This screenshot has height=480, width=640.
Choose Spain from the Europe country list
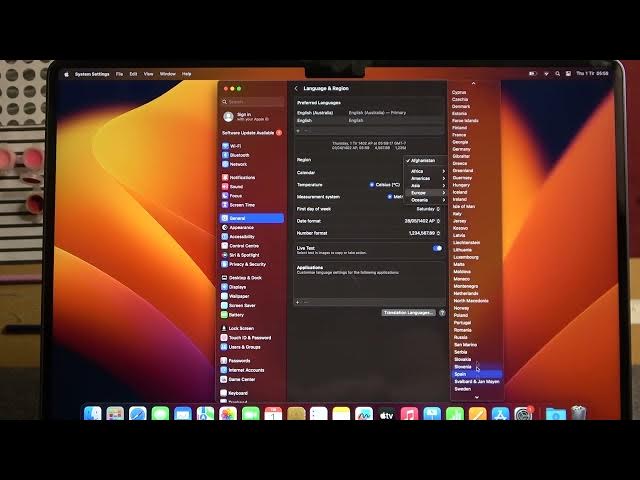pos(476,374)
